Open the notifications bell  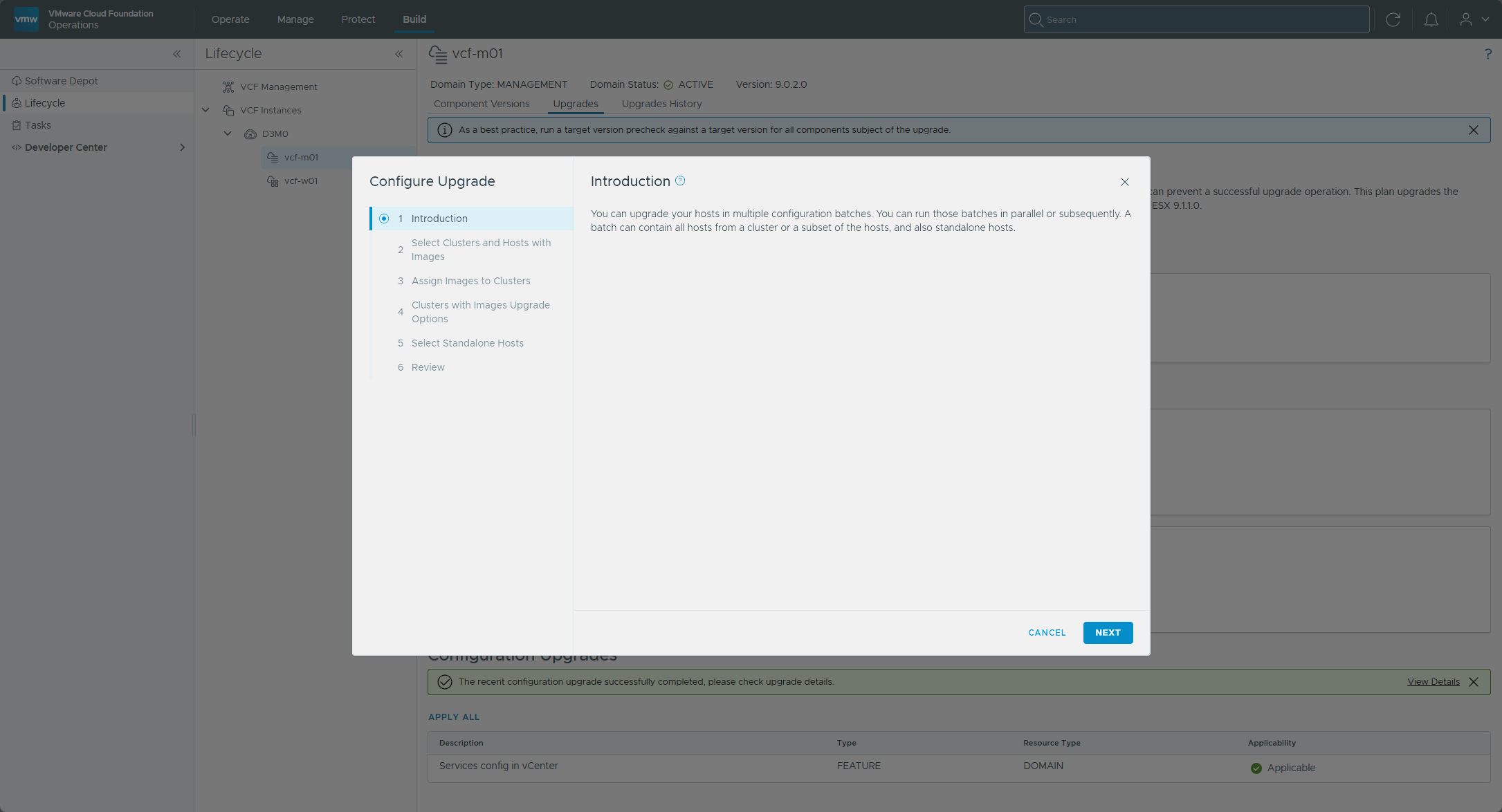(1431, 19)
